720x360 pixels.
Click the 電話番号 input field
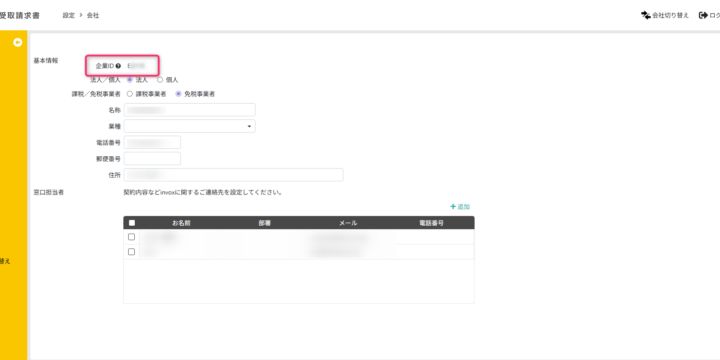pos(152,142)
